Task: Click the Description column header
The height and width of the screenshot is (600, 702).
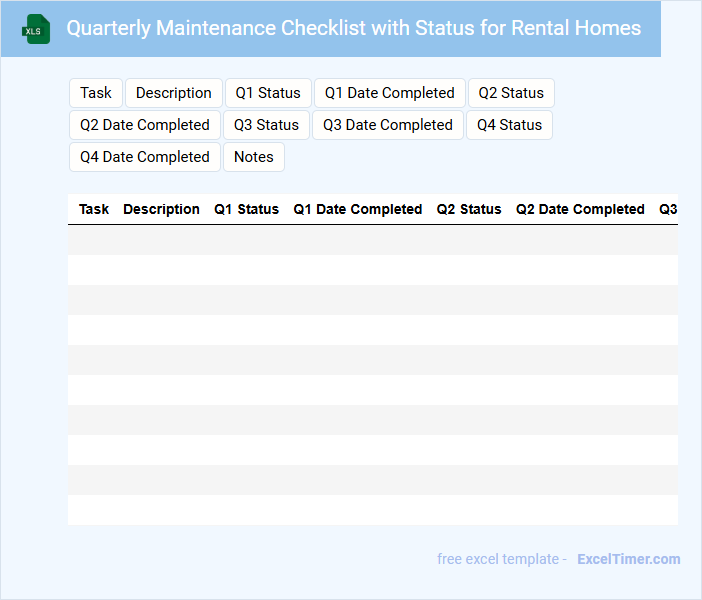Action: tap(161, 209)
